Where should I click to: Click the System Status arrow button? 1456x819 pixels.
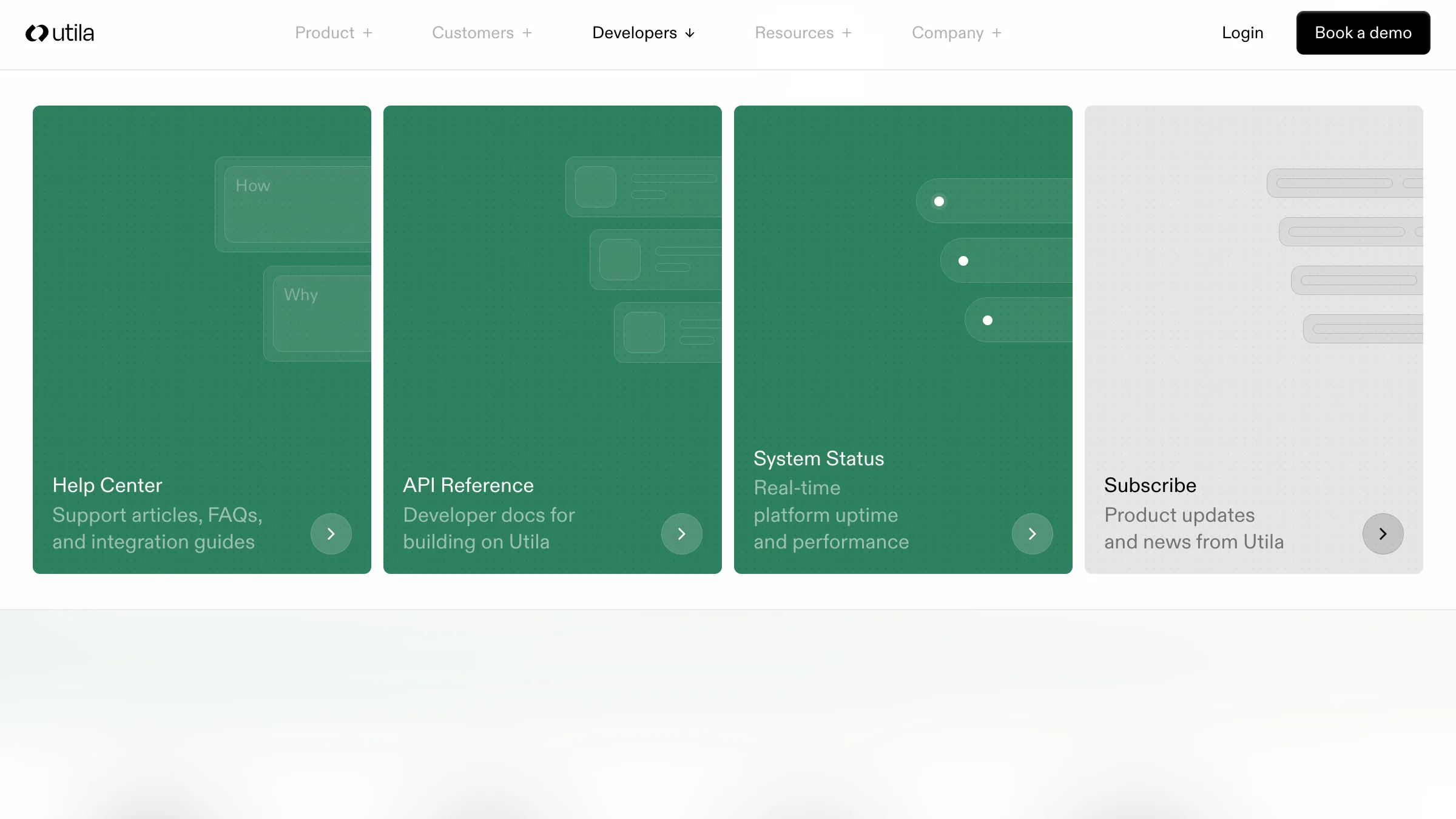click(x=1032, y=534)
